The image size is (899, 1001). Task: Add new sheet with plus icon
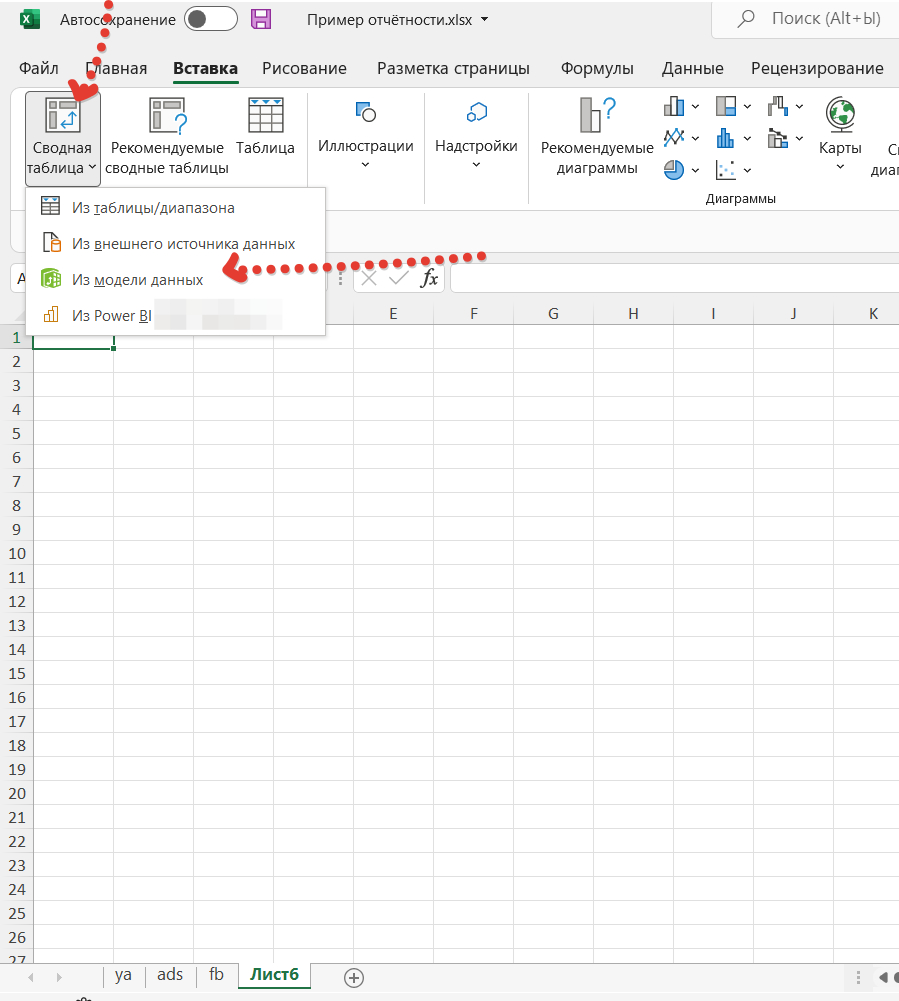tap(353, 977)
